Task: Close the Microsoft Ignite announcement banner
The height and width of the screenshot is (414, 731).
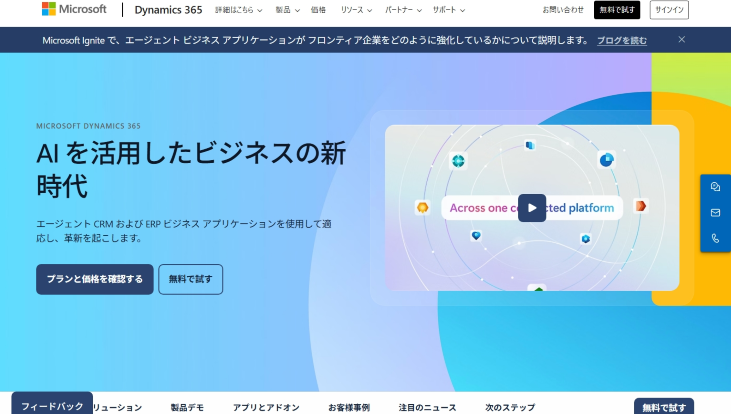Action: (x=682, y=40)
